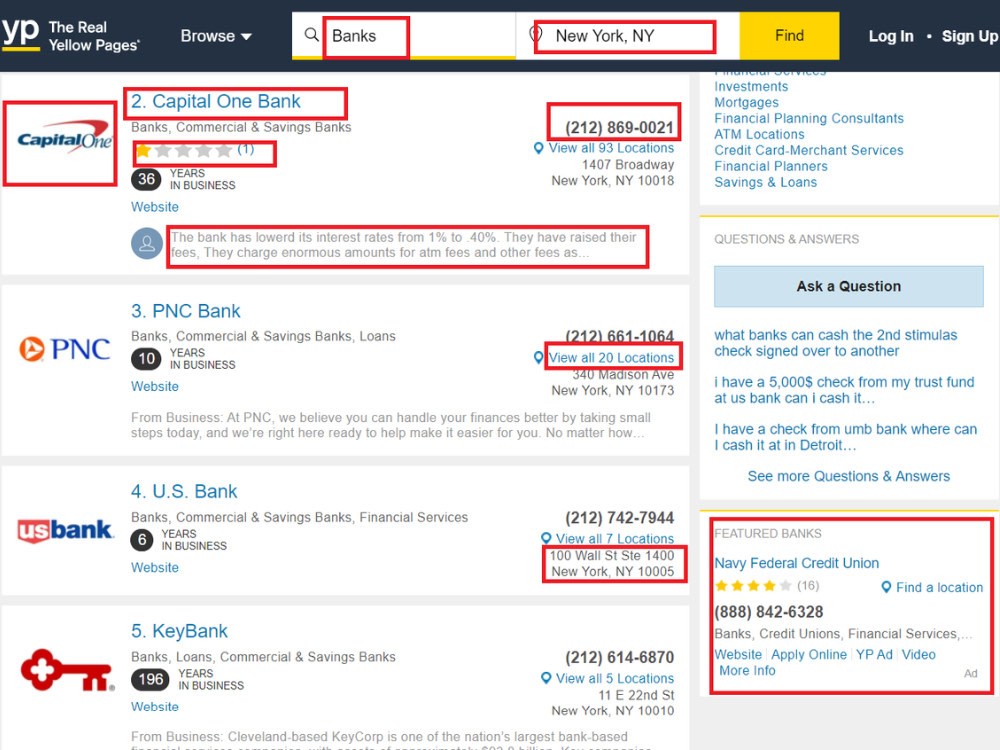Click the location pin icon in search bar
This screenshot has height=750, width=1000.
[x=536, y=34]
